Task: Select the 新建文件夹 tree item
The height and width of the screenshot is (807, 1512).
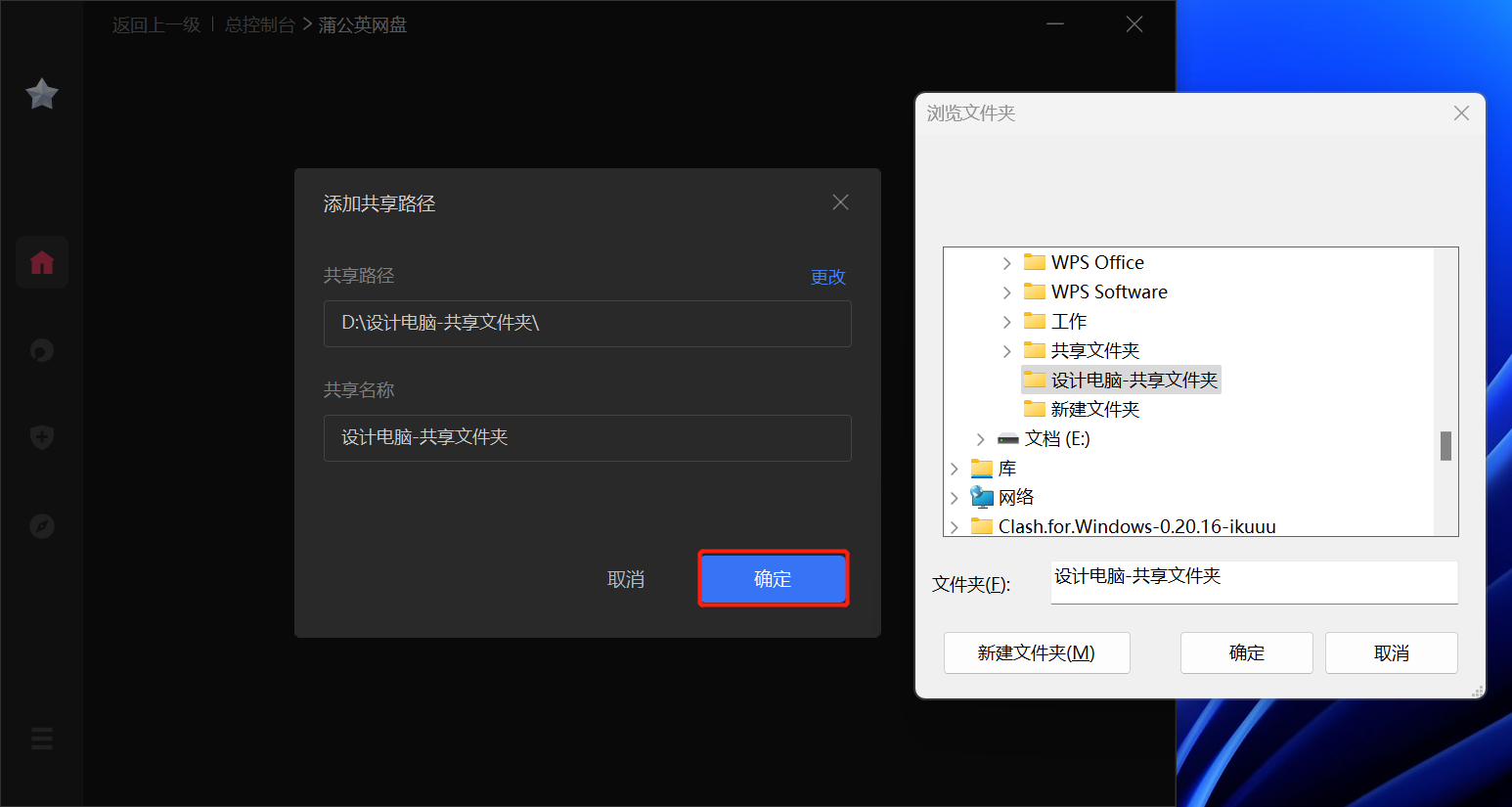Action: tap(1082, 409)
